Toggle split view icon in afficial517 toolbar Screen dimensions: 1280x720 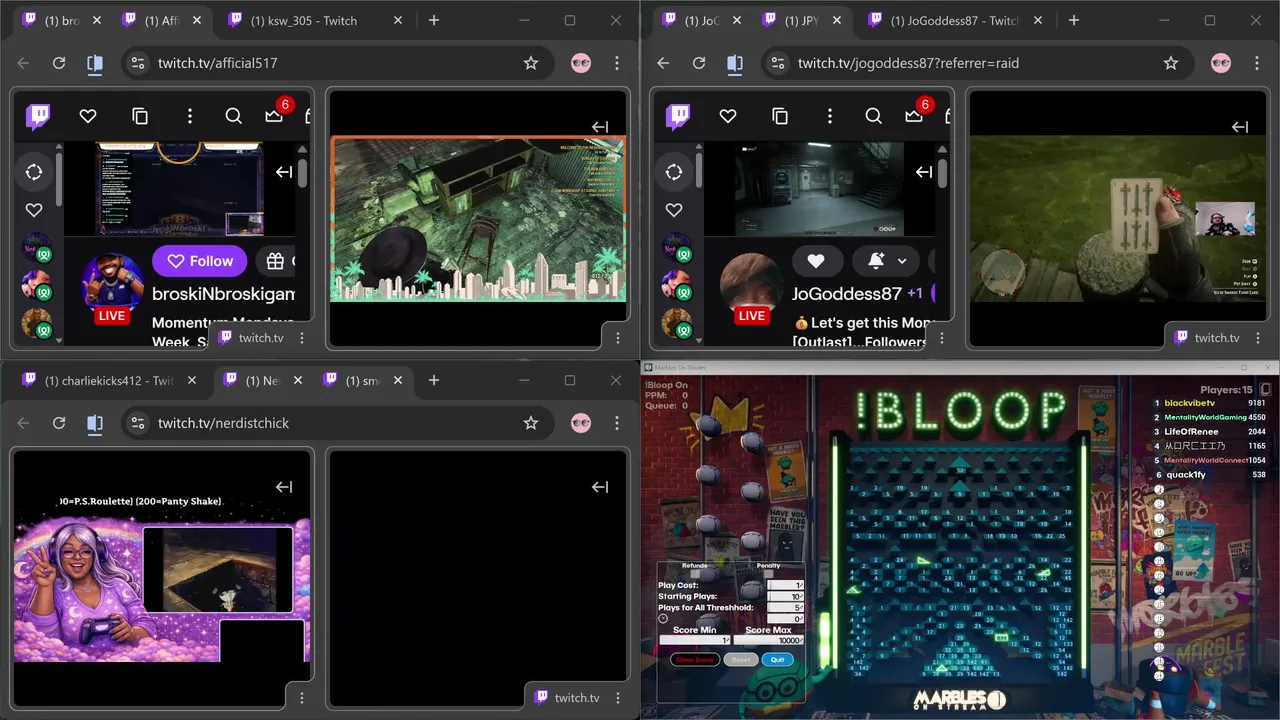coord(95,63)
